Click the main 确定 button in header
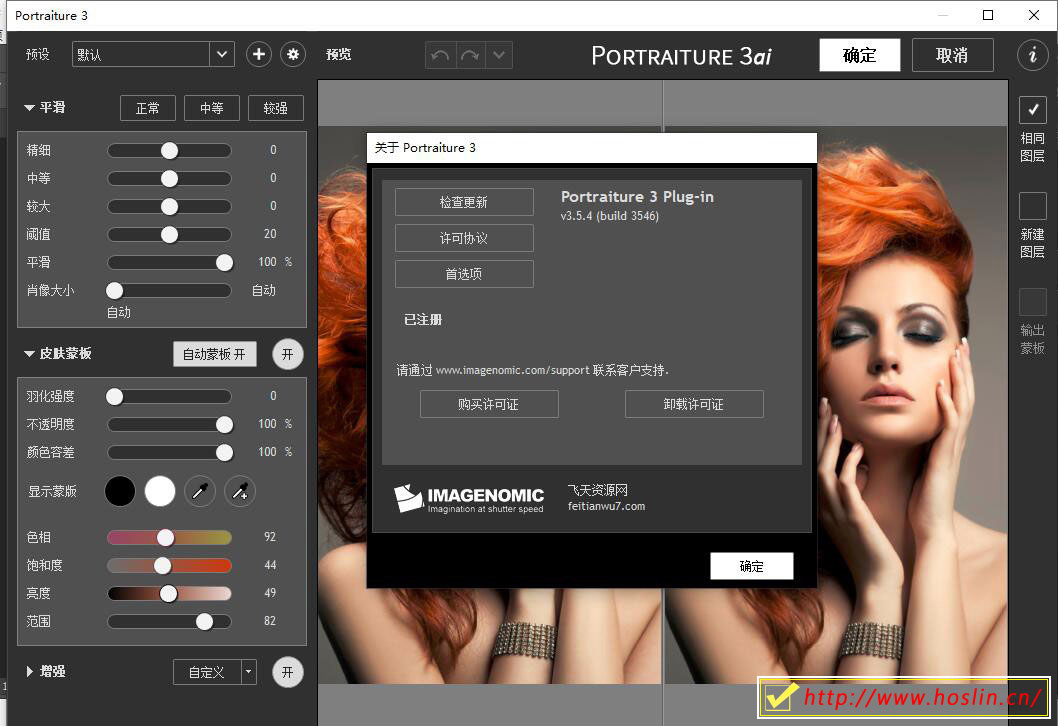 click(860, 55)
